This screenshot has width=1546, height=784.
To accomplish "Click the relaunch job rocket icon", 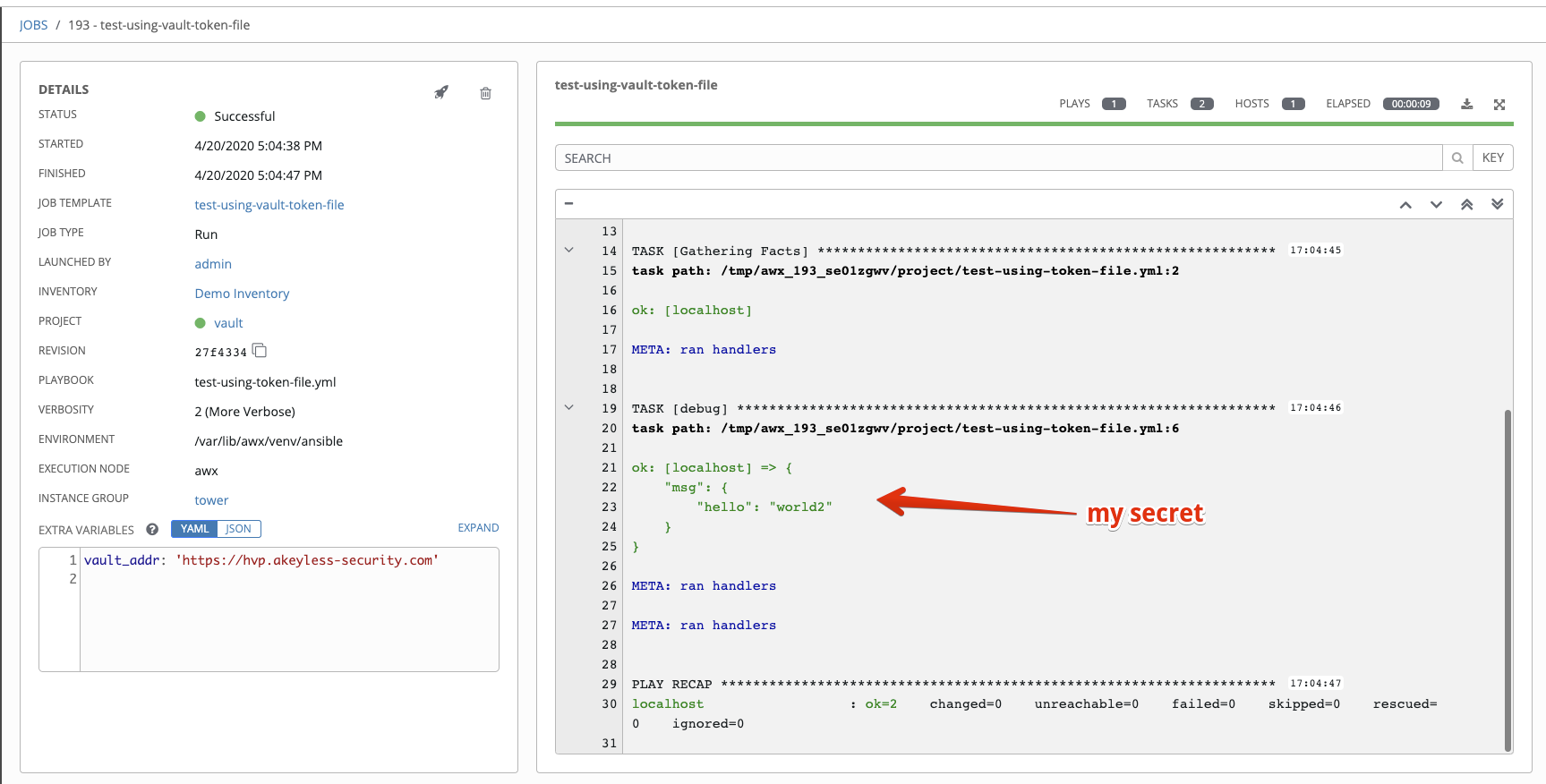I will click(441, 92).
